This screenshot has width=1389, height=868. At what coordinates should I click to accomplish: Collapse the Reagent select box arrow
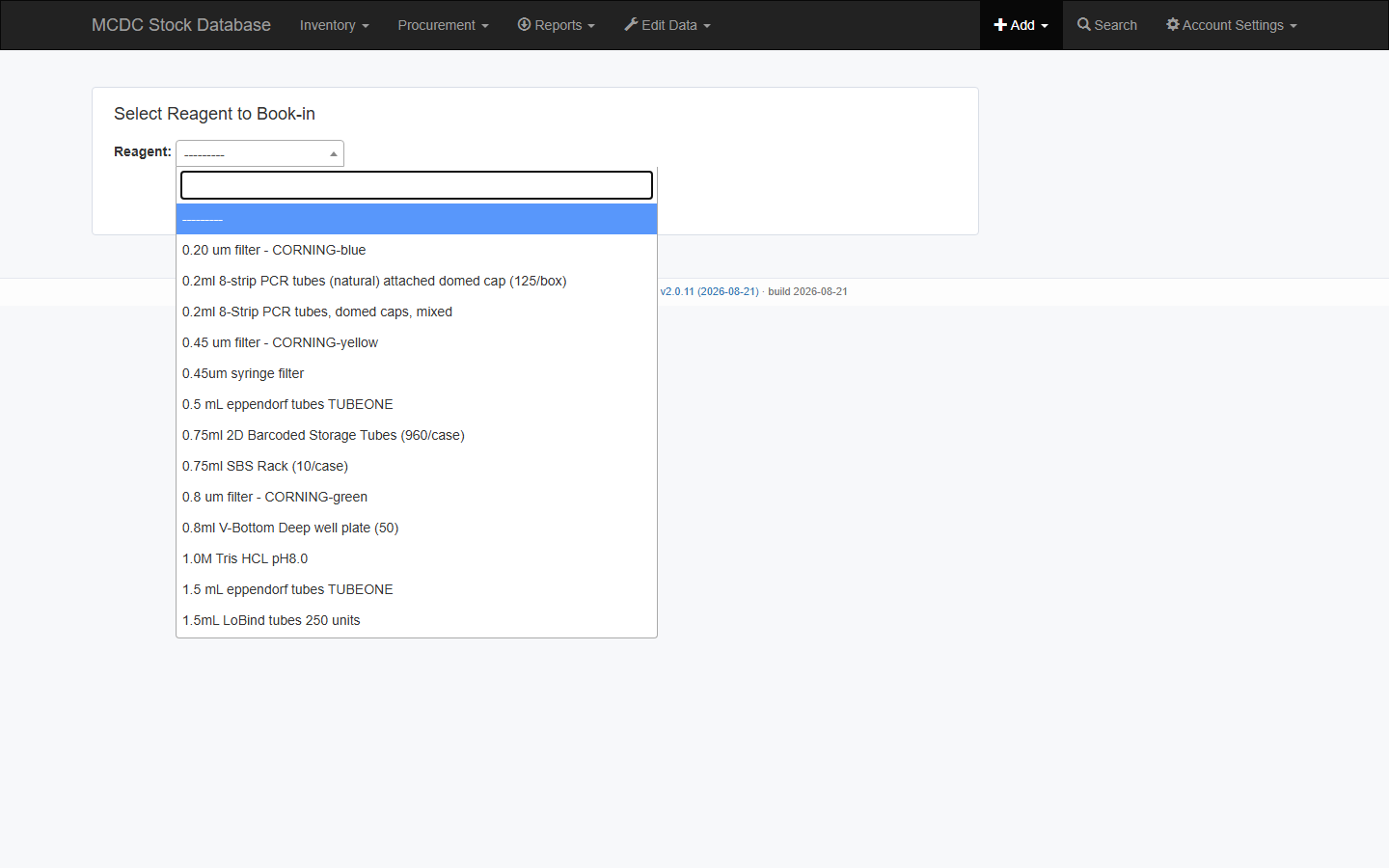coord(334,154)
